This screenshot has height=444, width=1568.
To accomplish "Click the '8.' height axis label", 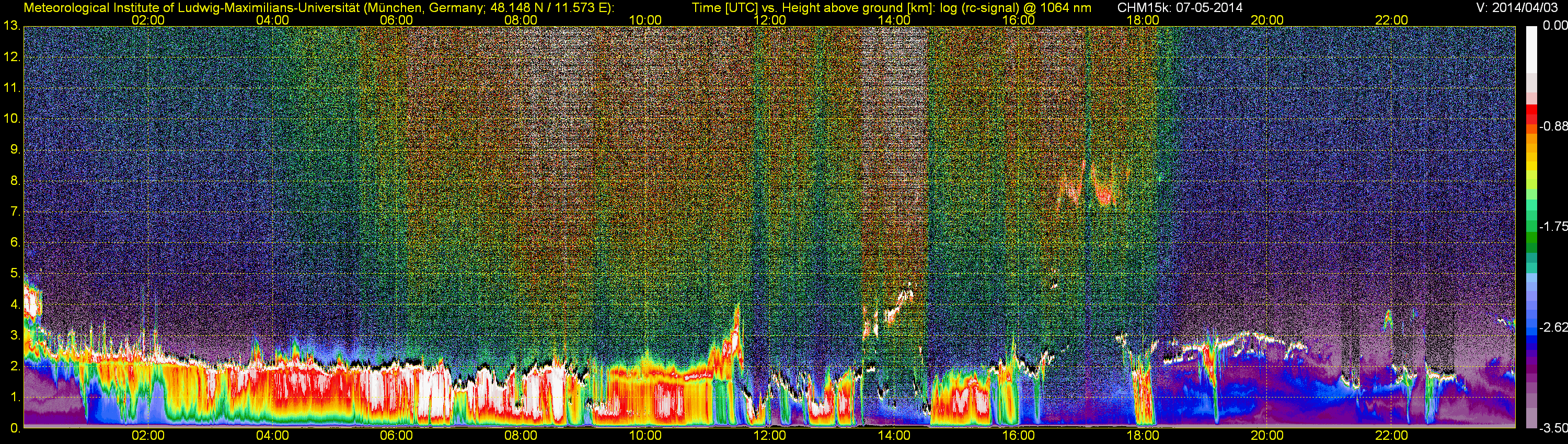I will pos(15,181).
